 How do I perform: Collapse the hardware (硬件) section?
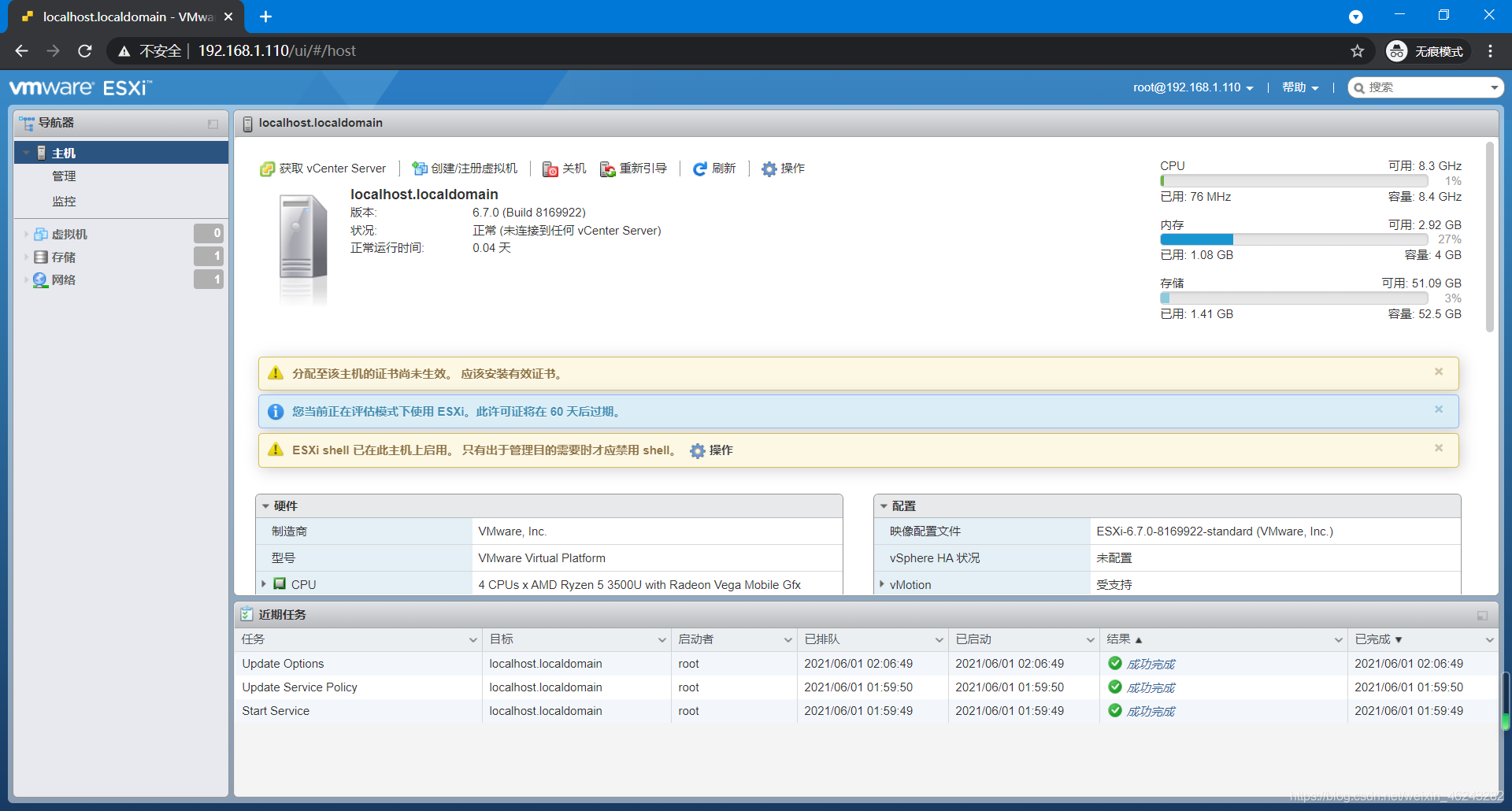(265, 506)
